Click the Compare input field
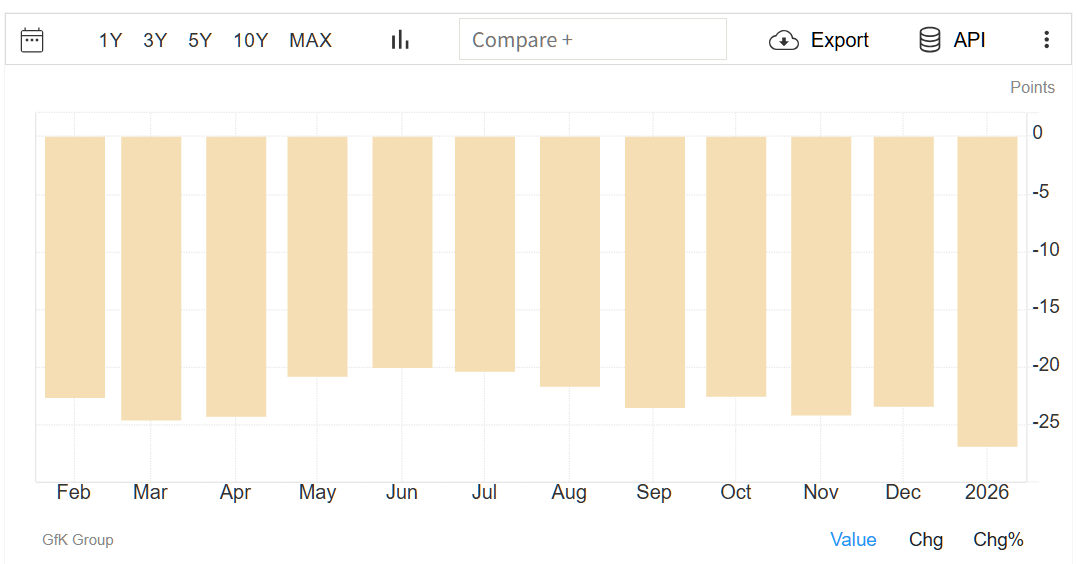The image size is (1078, 564). click(x=592, y=40)
